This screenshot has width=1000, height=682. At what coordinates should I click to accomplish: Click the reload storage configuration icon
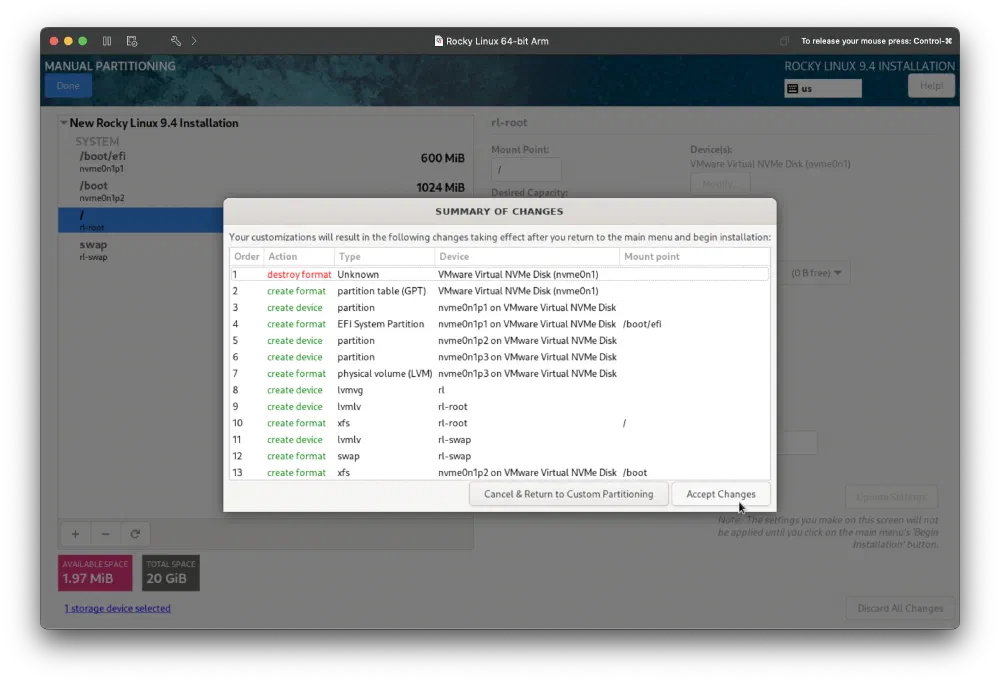[x=135, y=534]
